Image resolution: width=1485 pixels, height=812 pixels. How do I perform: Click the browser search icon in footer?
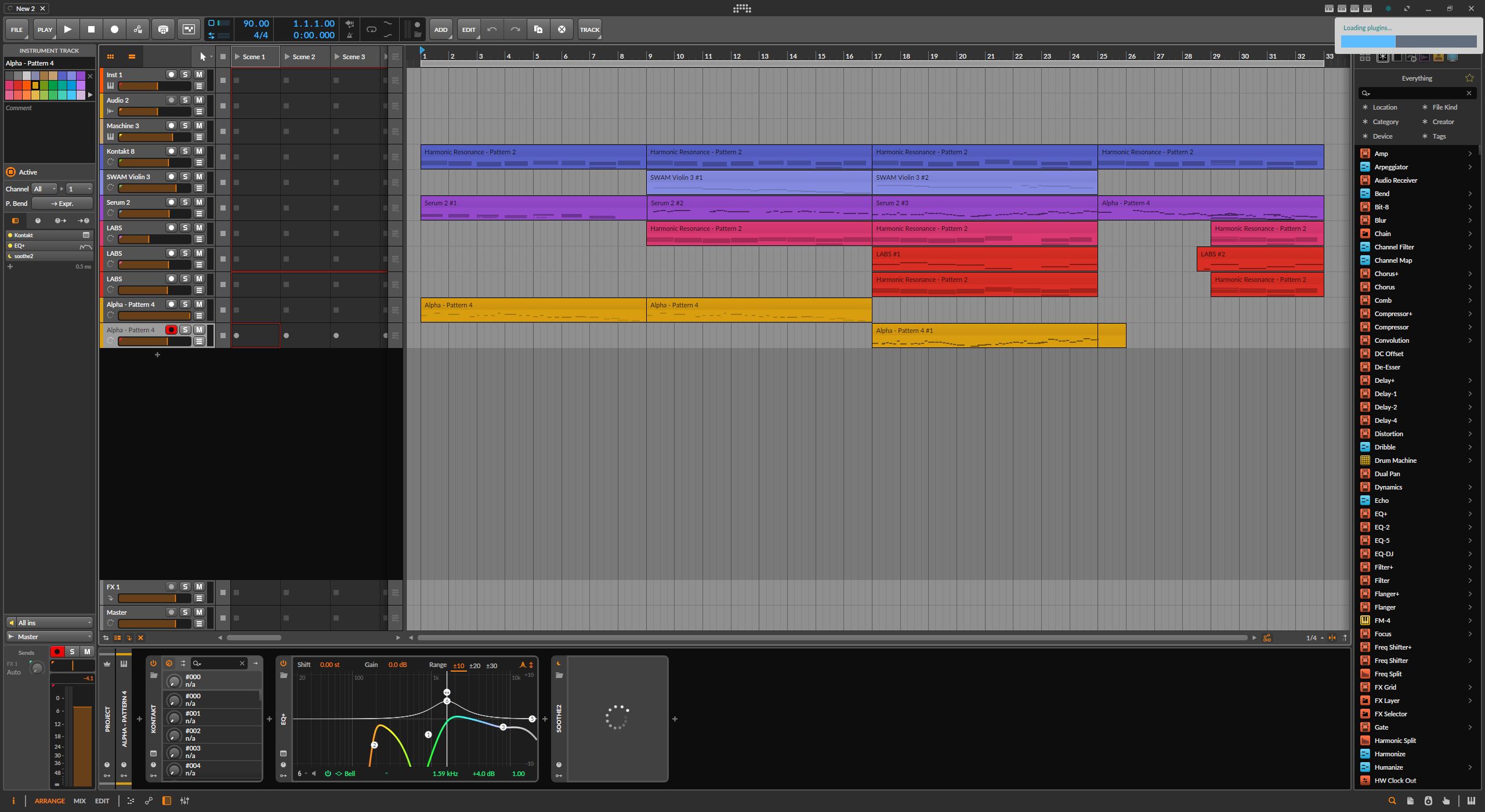(1392, 801)
